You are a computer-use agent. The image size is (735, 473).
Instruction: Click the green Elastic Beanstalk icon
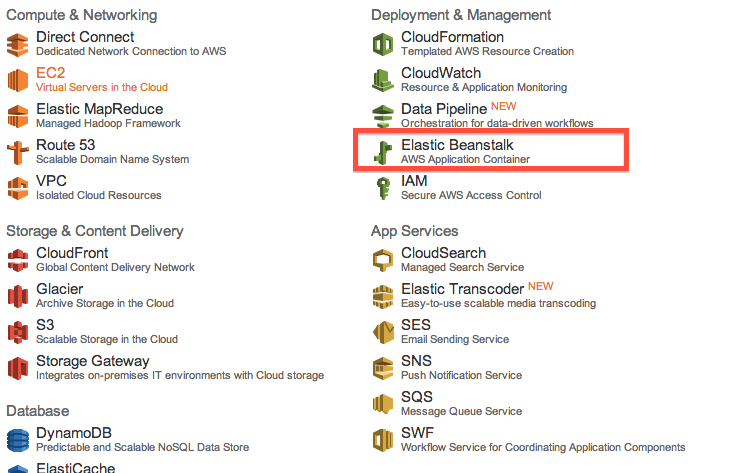pos(382,152)
